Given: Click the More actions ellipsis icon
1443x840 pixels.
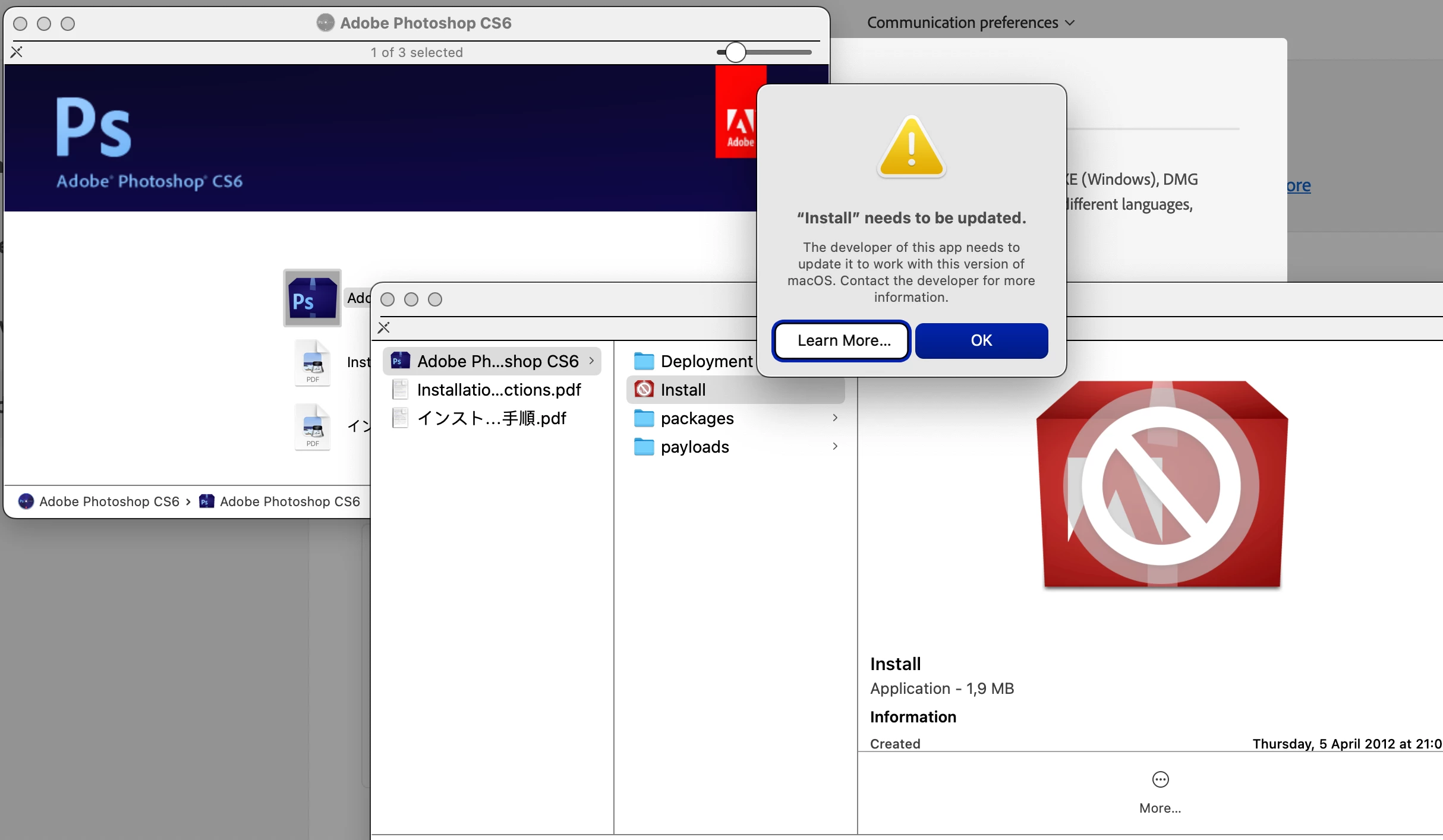Looking at the screenshot, I should tap(1160, 779).
